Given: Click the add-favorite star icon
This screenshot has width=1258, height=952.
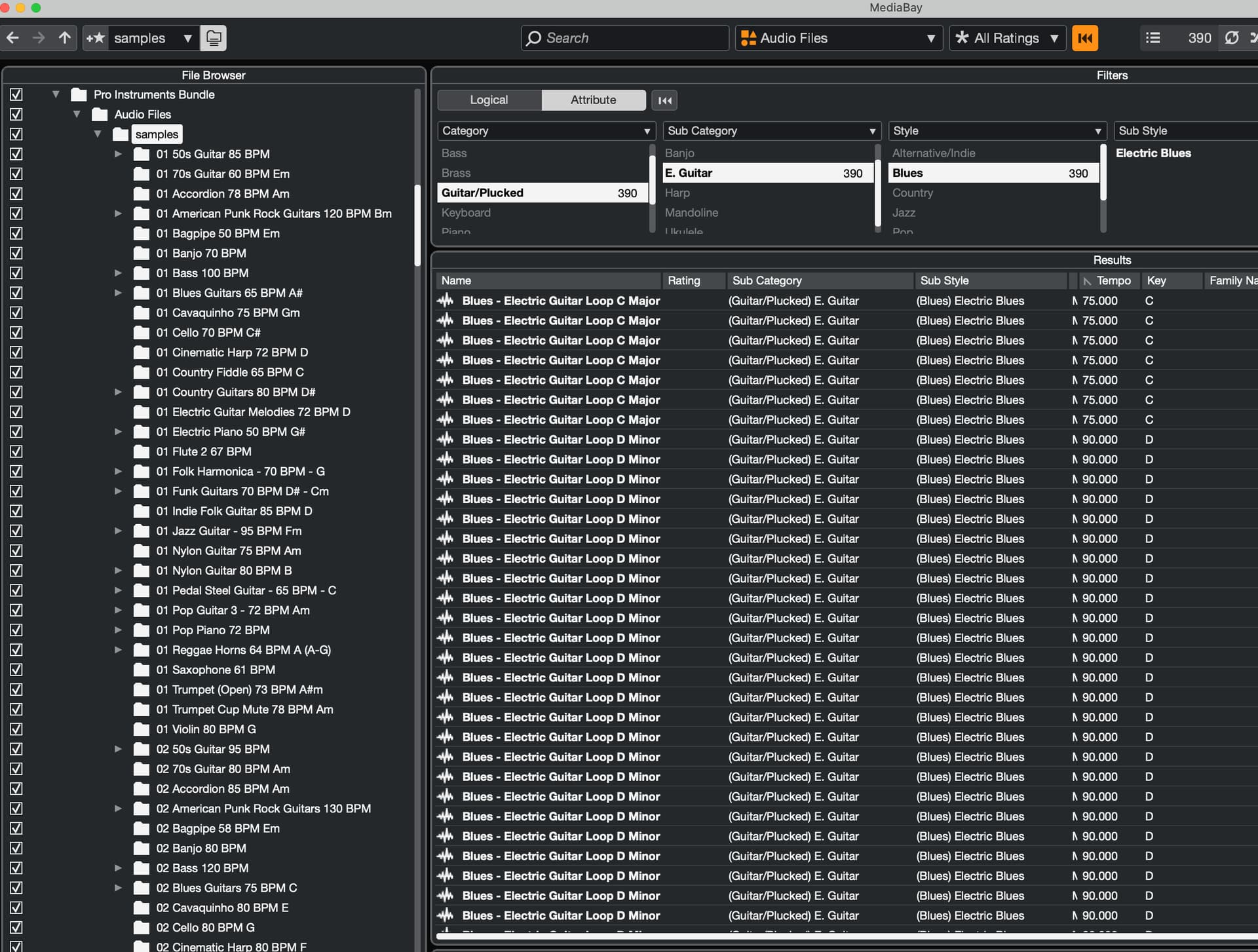Looking at the screenshot, I should [x=95, y=38].
